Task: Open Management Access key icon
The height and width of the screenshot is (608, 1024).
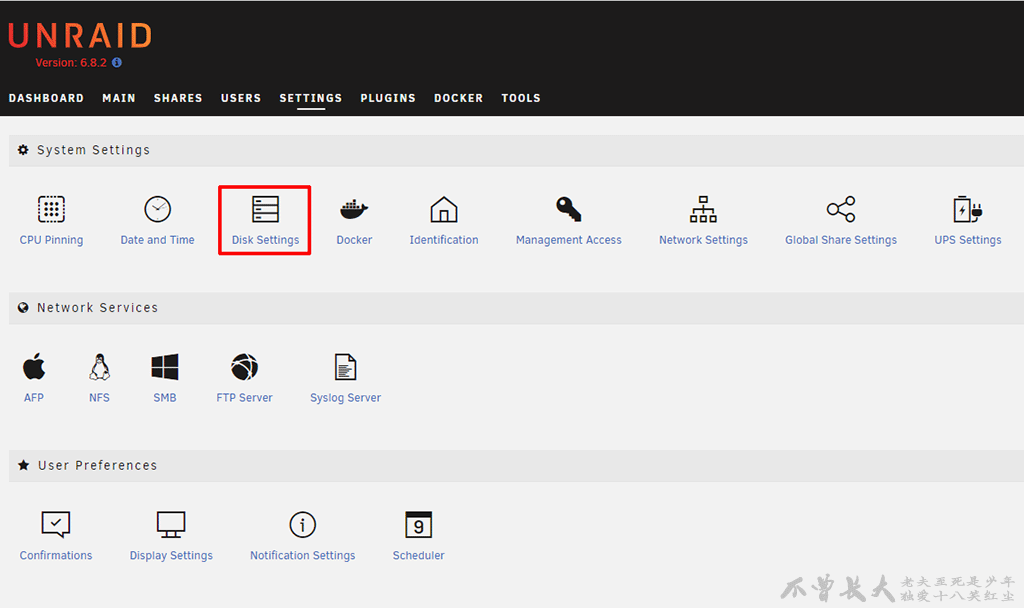Action: pyautogui.click(x=568, y=210)
